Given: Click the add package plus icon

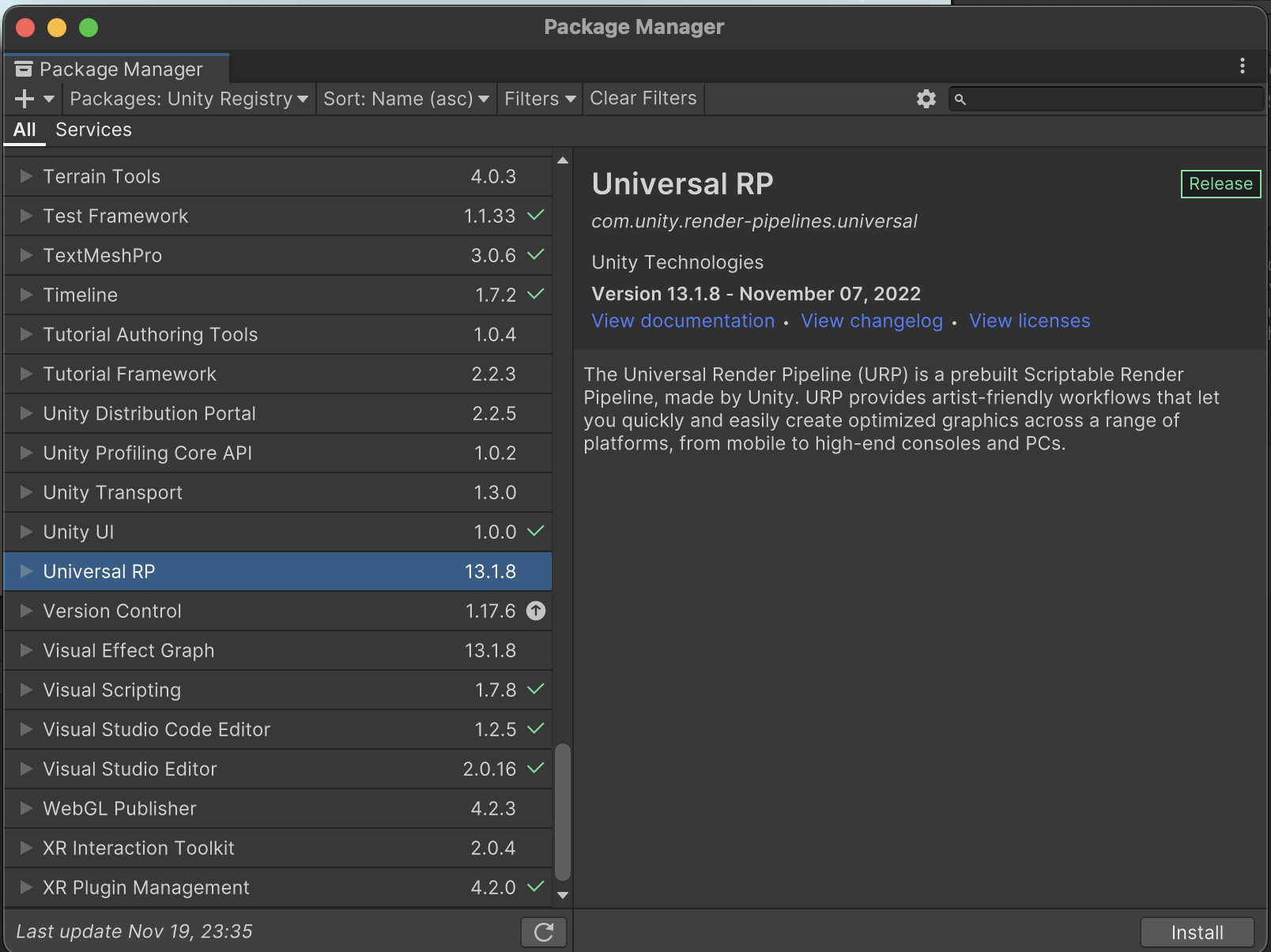Looking at the screenshot, I should [x=25, y=99].
